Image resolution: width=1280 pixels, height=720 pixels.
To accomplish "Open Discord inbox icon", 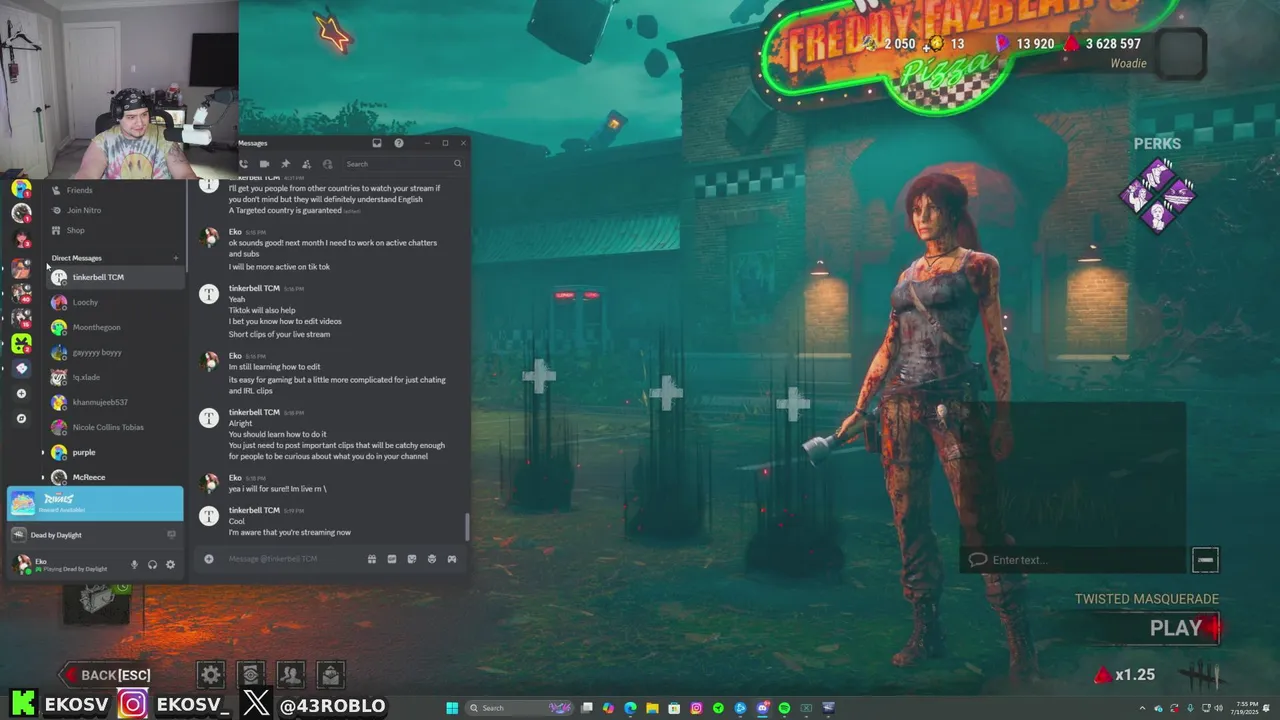I will [x=377, y=143].
